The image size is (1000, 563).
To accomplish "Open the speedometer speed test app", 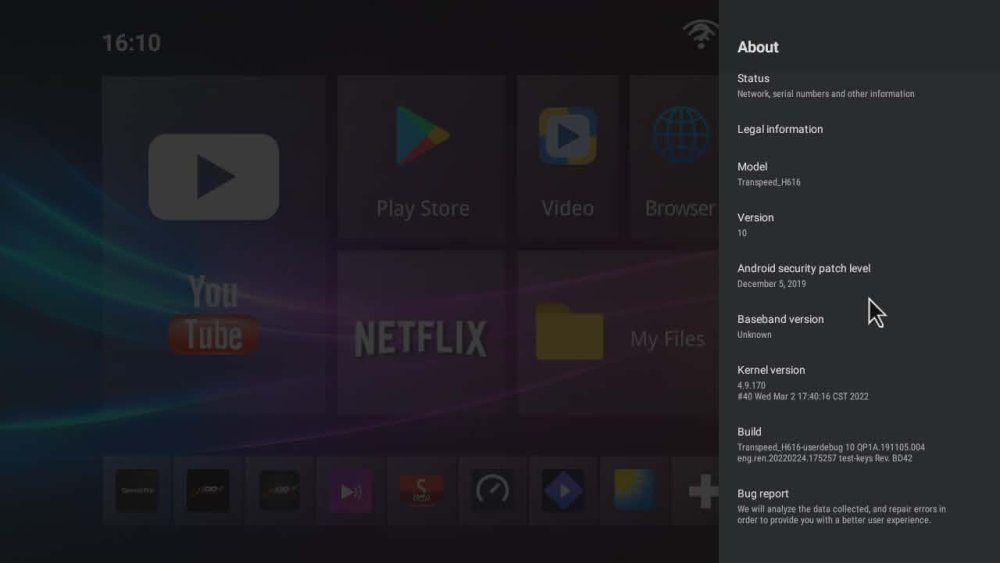I will coord(492,490).
